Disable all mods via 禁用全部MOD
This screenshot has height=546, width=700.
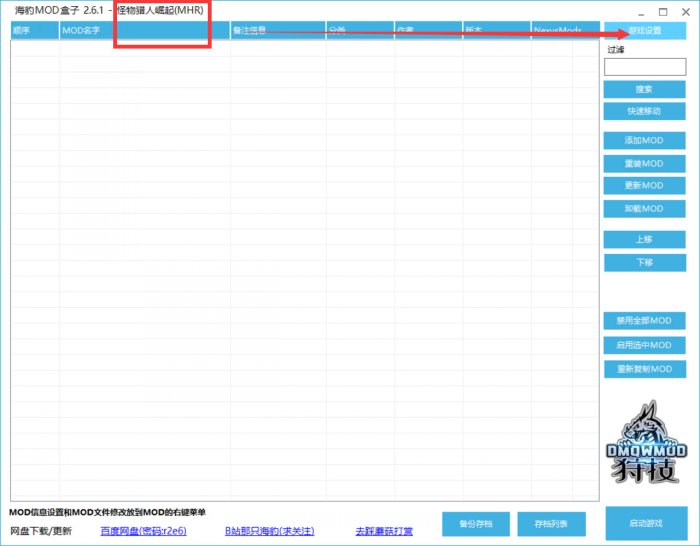(644, 321)
